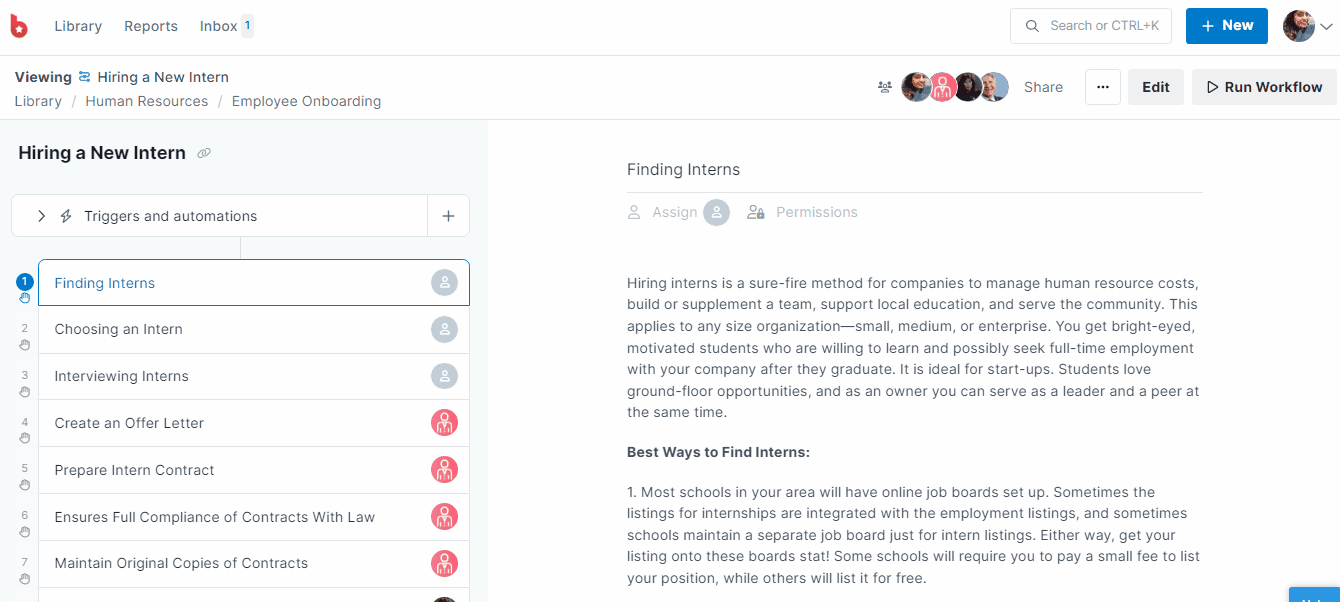Go to Library in the top navigation

(78, 26)
